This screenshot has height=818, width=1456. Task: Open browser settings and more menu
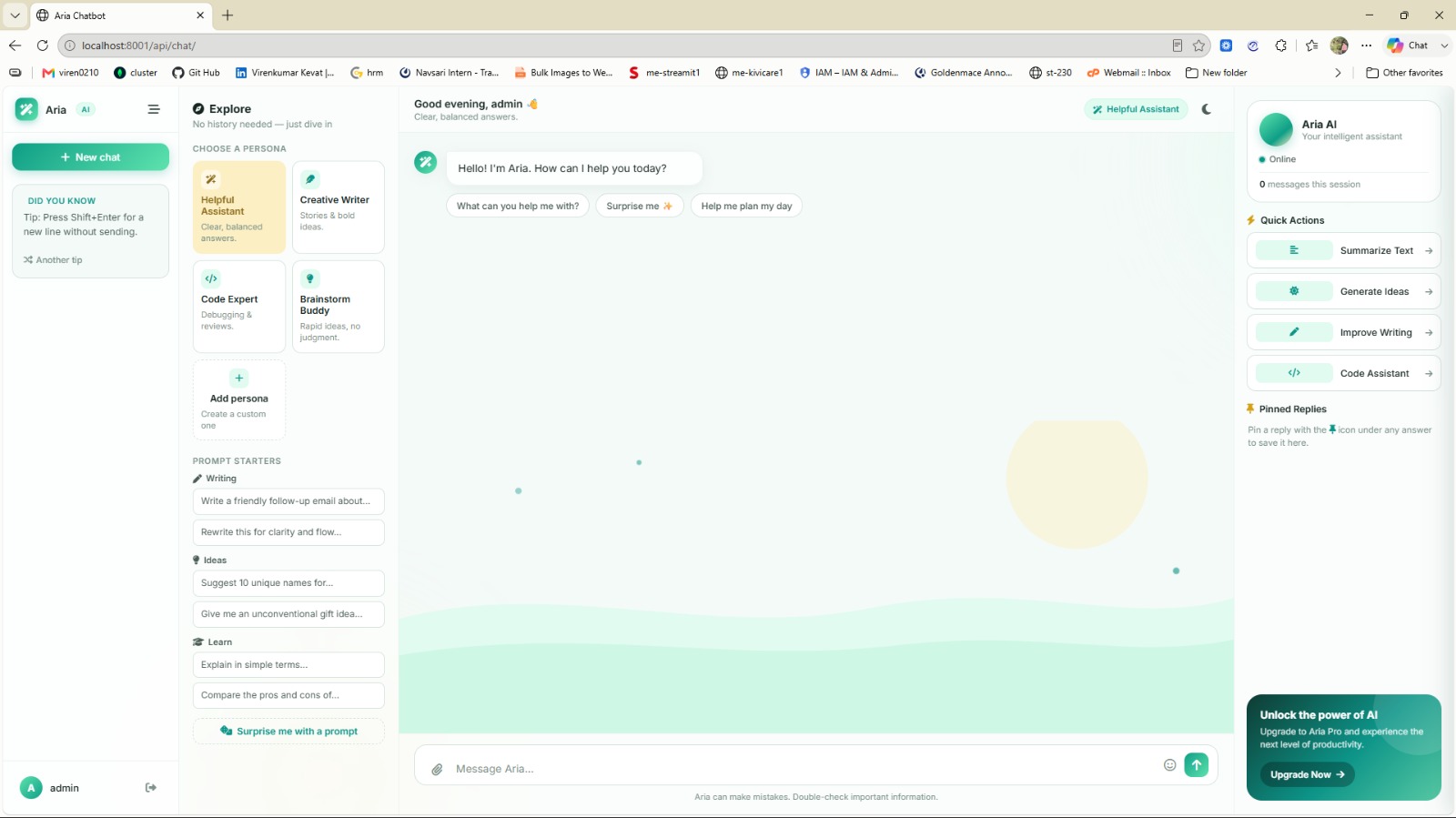click(1366, 45)
